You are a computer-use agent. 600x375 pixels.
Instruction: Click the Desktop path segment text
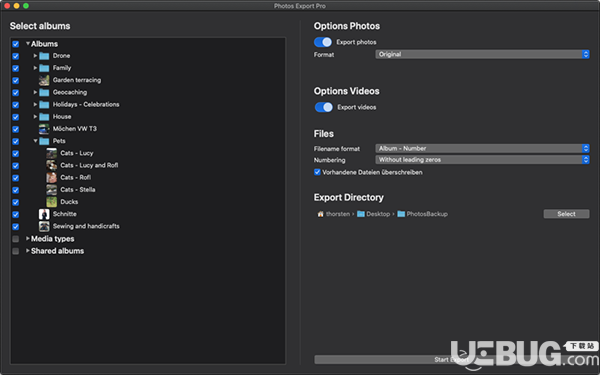pyautogui.click(x=378, y=214)
